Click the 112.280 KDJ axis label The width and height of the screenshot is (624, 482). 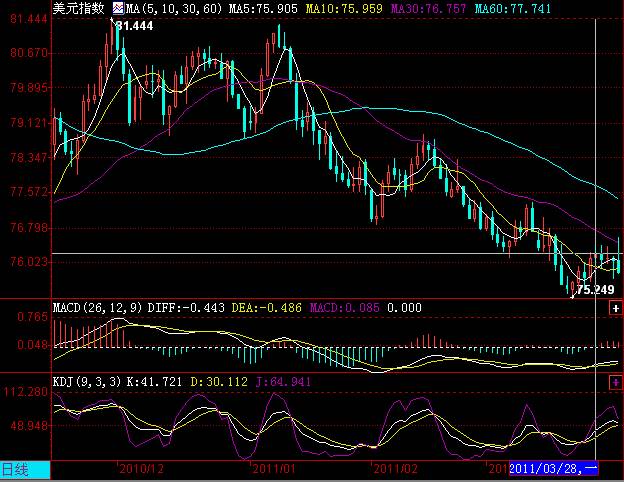click(x=25, y=392)
